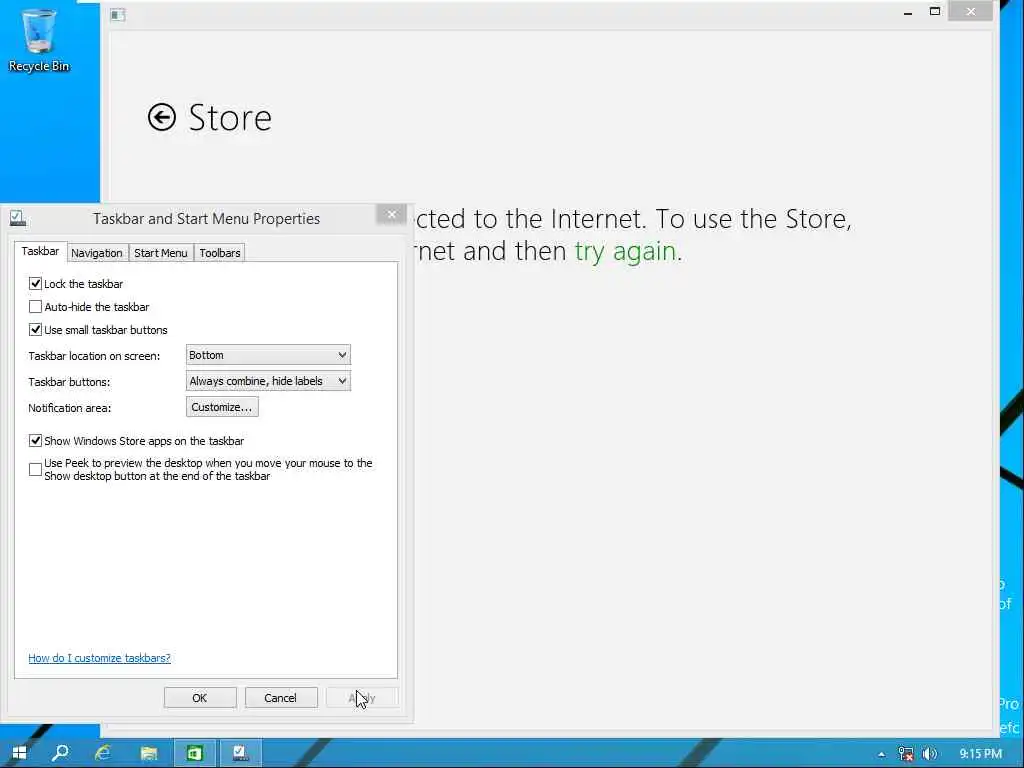Open the Recycle Bin desktop icon
Image resolution: width=1024 pixels, height=768 pixels.
39,39
